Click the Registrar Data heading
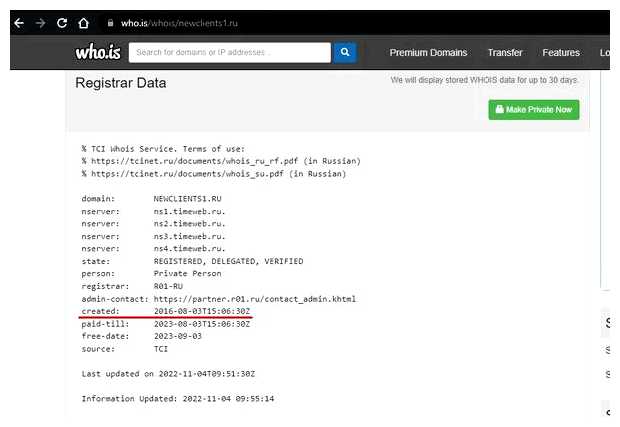This screenshot has width=620, height=427. 122,83
